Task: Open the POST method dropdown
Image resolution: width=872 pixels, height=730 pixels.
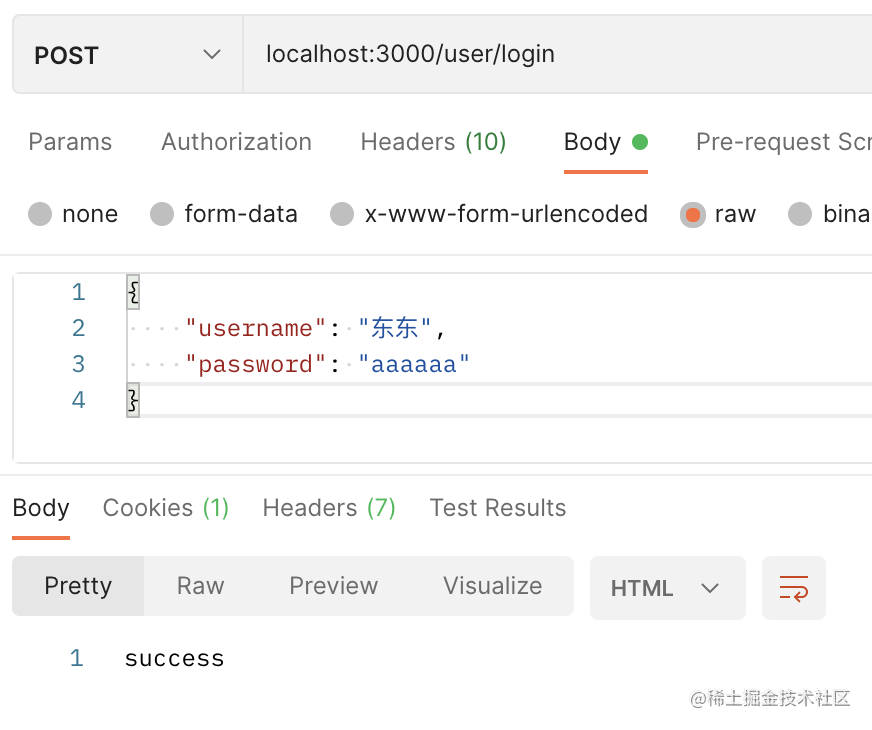Action: point(127,55)
